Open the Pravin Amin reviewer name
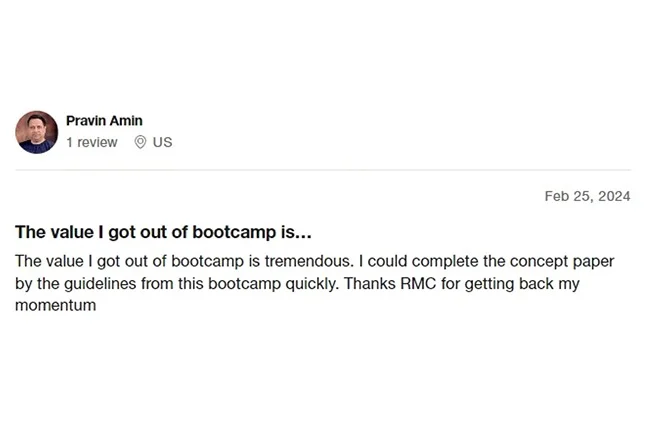 pyautogui.click(x=104, y=121)
